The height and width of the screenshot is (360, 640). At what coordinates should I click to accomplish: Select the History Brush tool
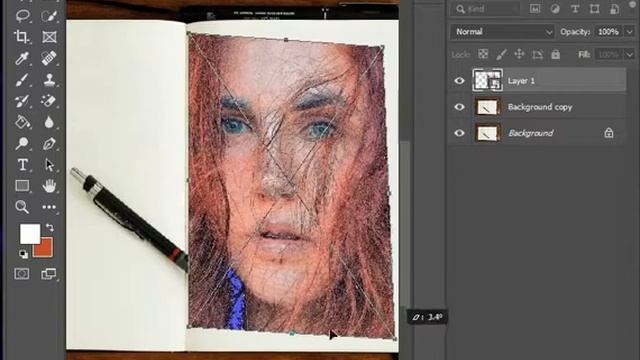[x=22, y=101]
